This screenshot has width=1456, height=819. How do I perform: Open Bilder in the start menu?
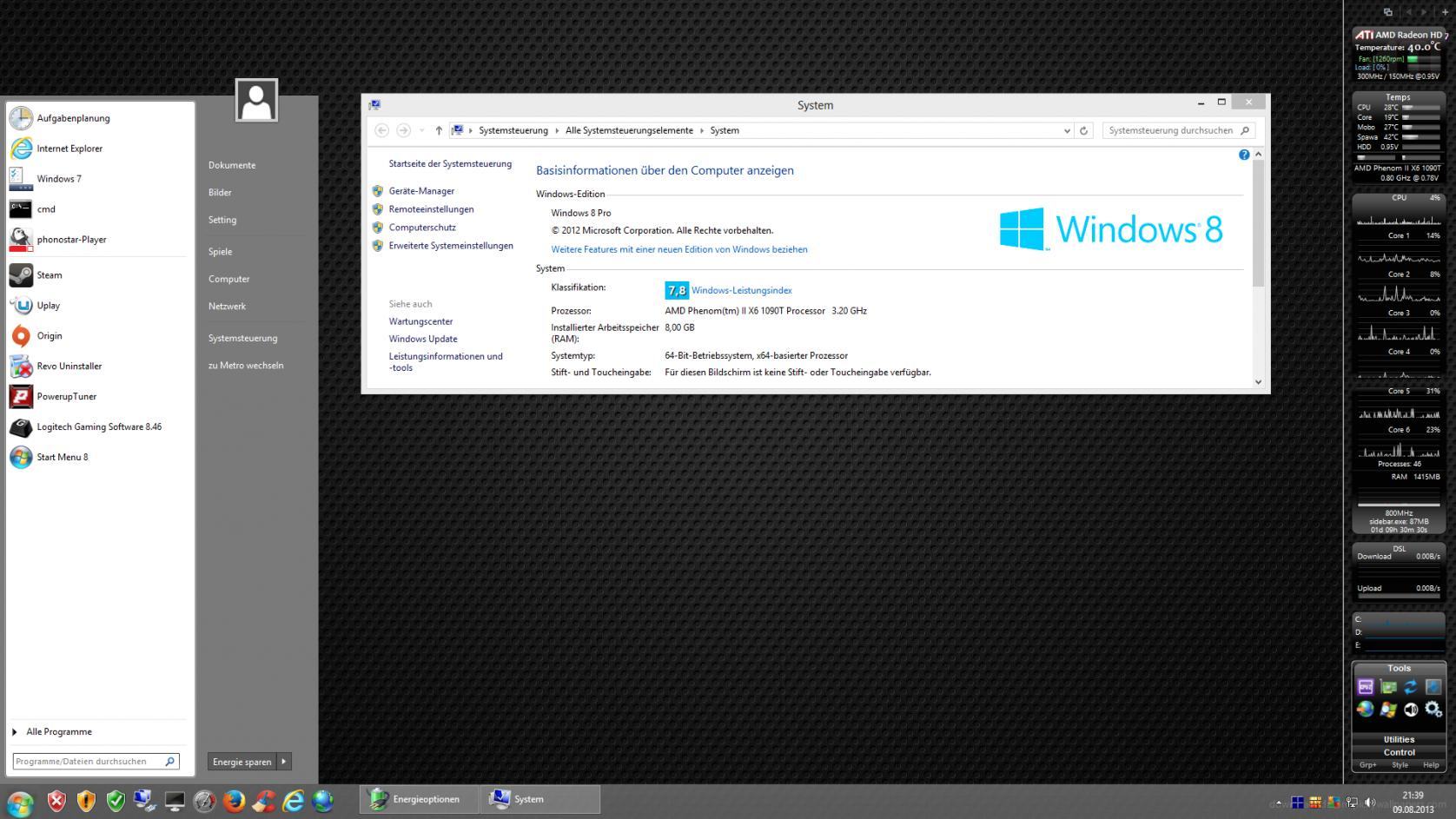(220, 193)
